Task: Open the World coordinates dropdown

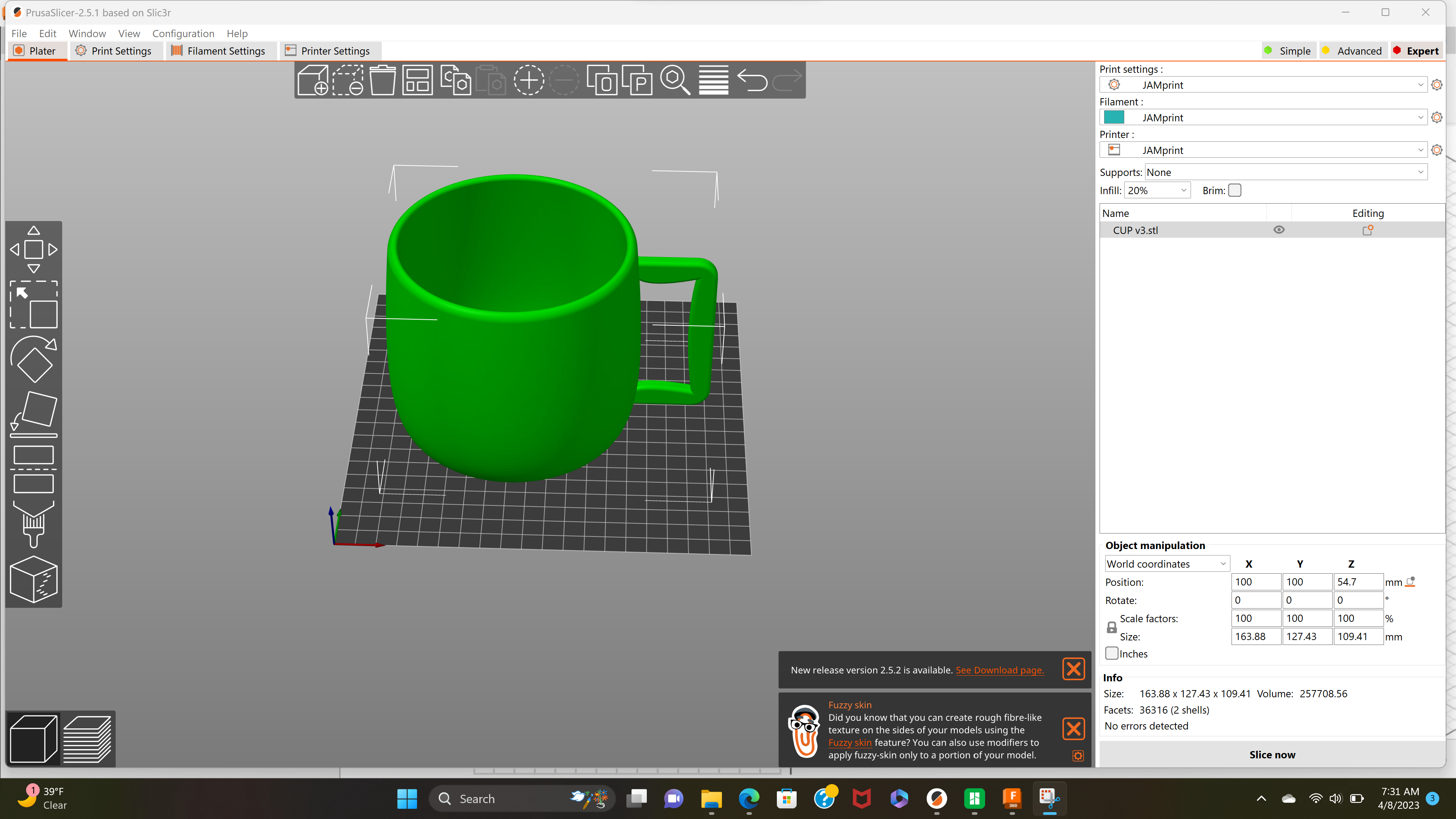Action: coord(1167,563)
